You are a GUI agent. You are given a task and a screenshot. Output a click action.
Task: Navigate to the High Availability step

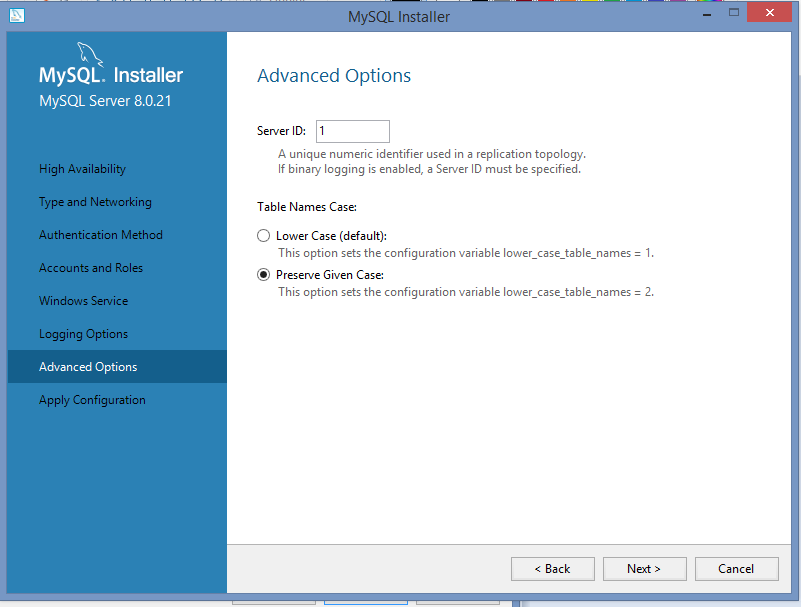[84, 168]
